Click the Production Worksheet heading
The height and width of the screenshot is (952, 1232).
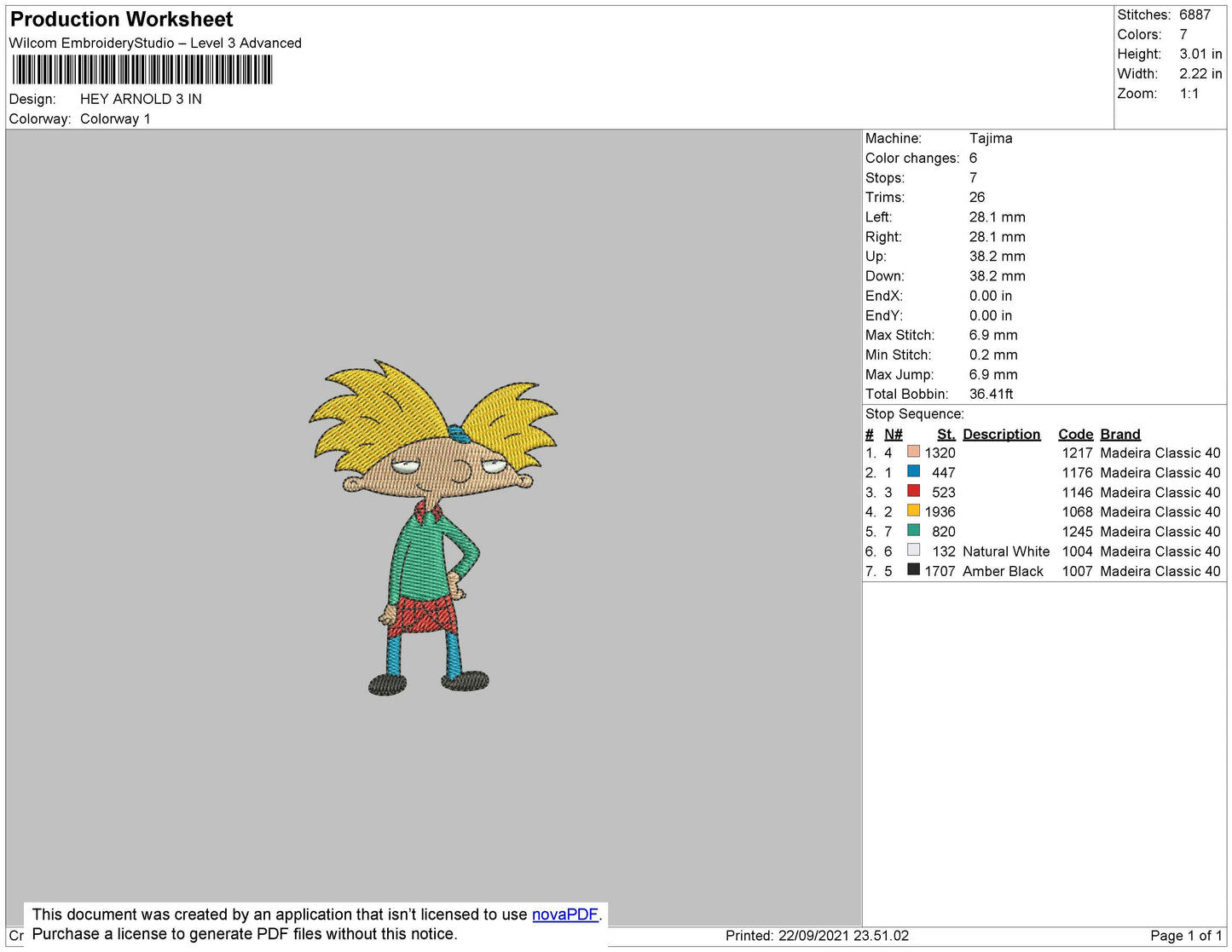(x=121, y=19)
